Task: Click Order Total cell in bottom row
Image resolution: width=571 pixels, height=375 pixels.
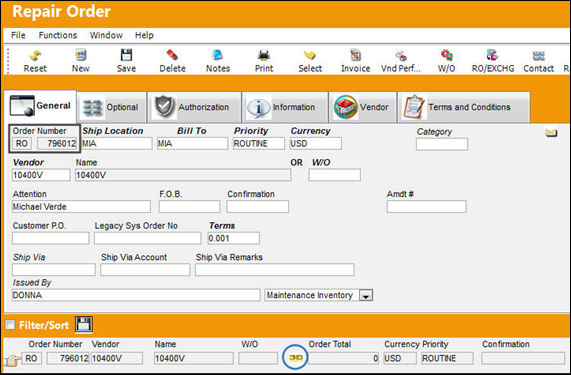Action: (343, 358)
